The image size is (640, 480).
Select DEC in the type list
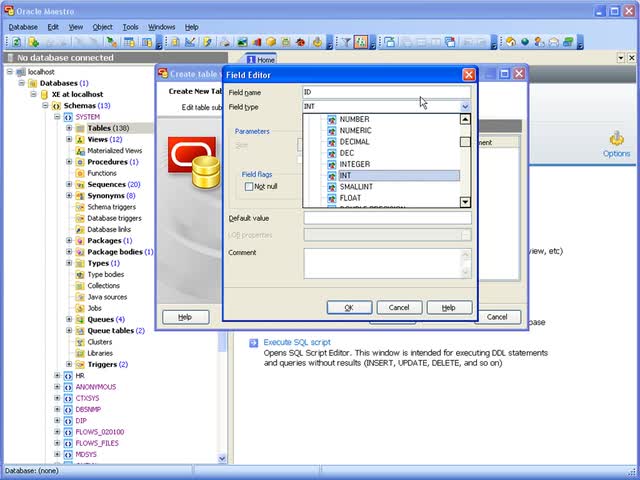(347, 153)
